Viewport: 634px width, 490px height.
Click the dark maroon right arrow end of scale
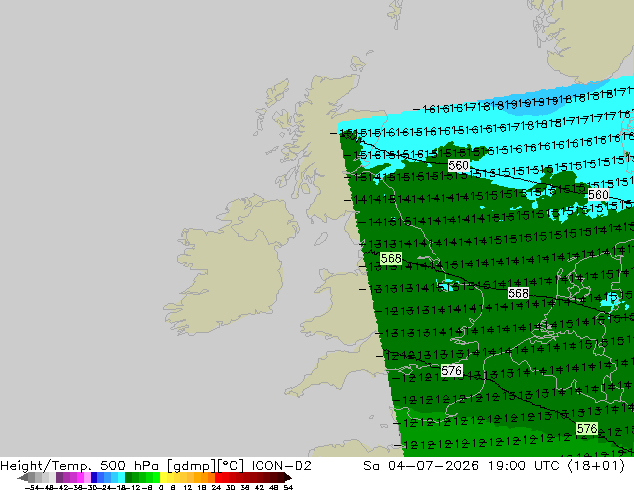point(287,478)
